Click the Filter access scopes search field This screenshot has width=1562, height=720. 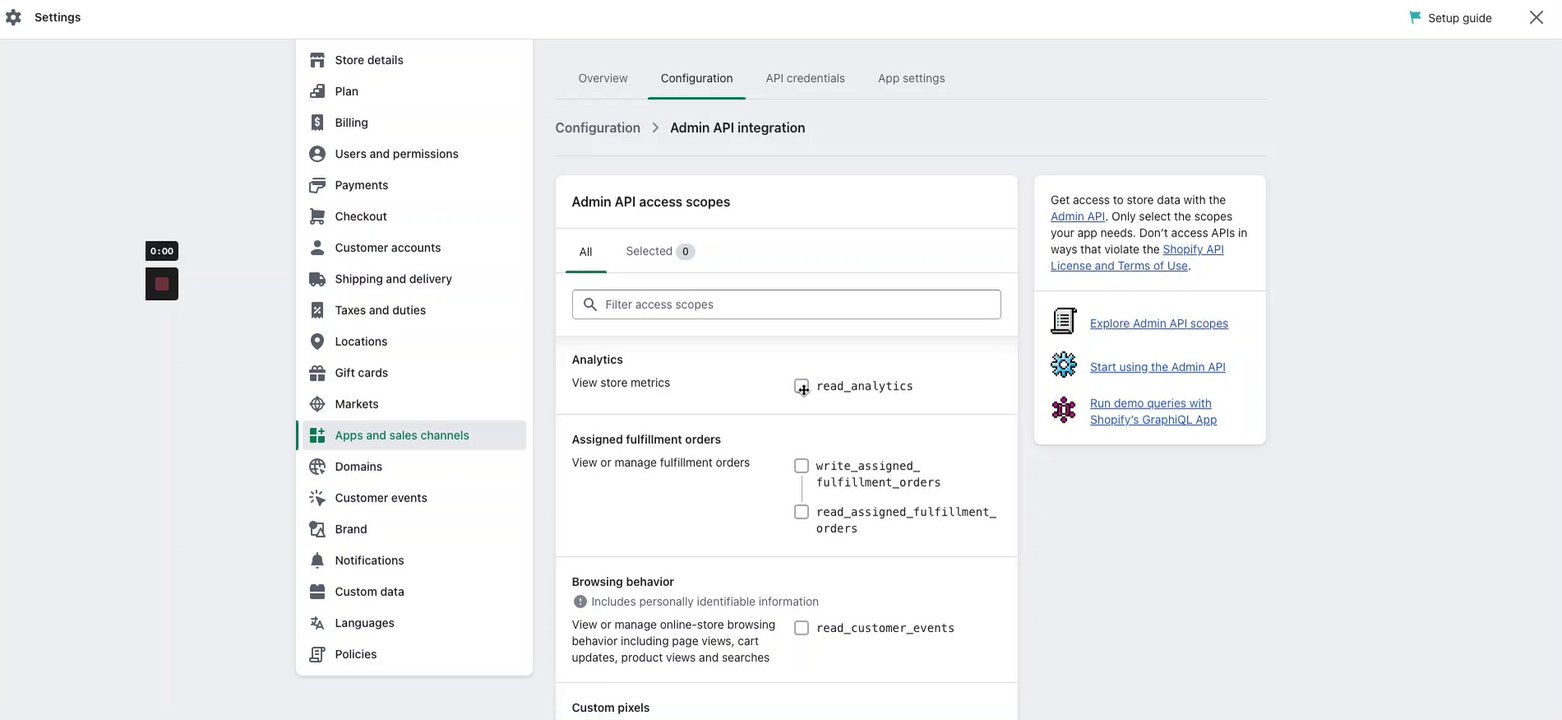tap(786, 304)
